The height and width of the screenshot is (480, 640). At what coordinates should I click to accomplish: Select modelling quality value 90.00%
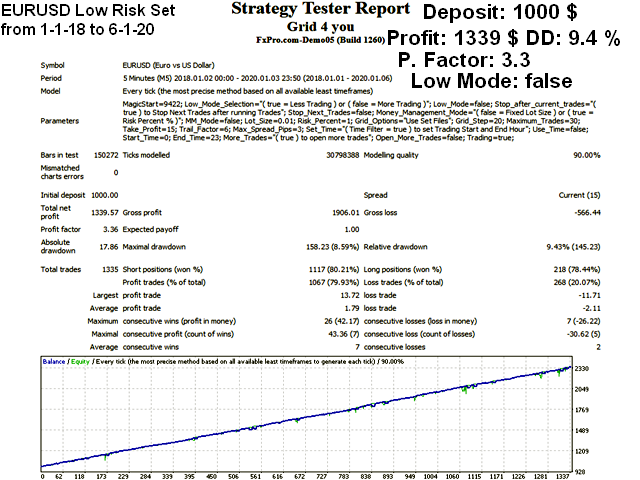pos(587,155)
